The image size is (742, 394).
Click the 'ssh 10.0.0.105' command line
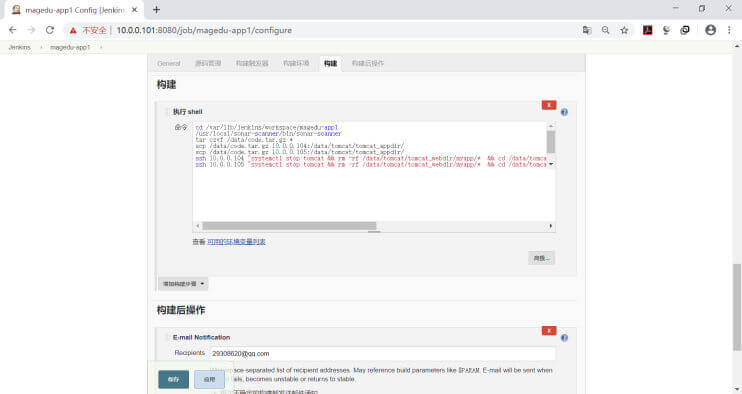tap(371, 165)
